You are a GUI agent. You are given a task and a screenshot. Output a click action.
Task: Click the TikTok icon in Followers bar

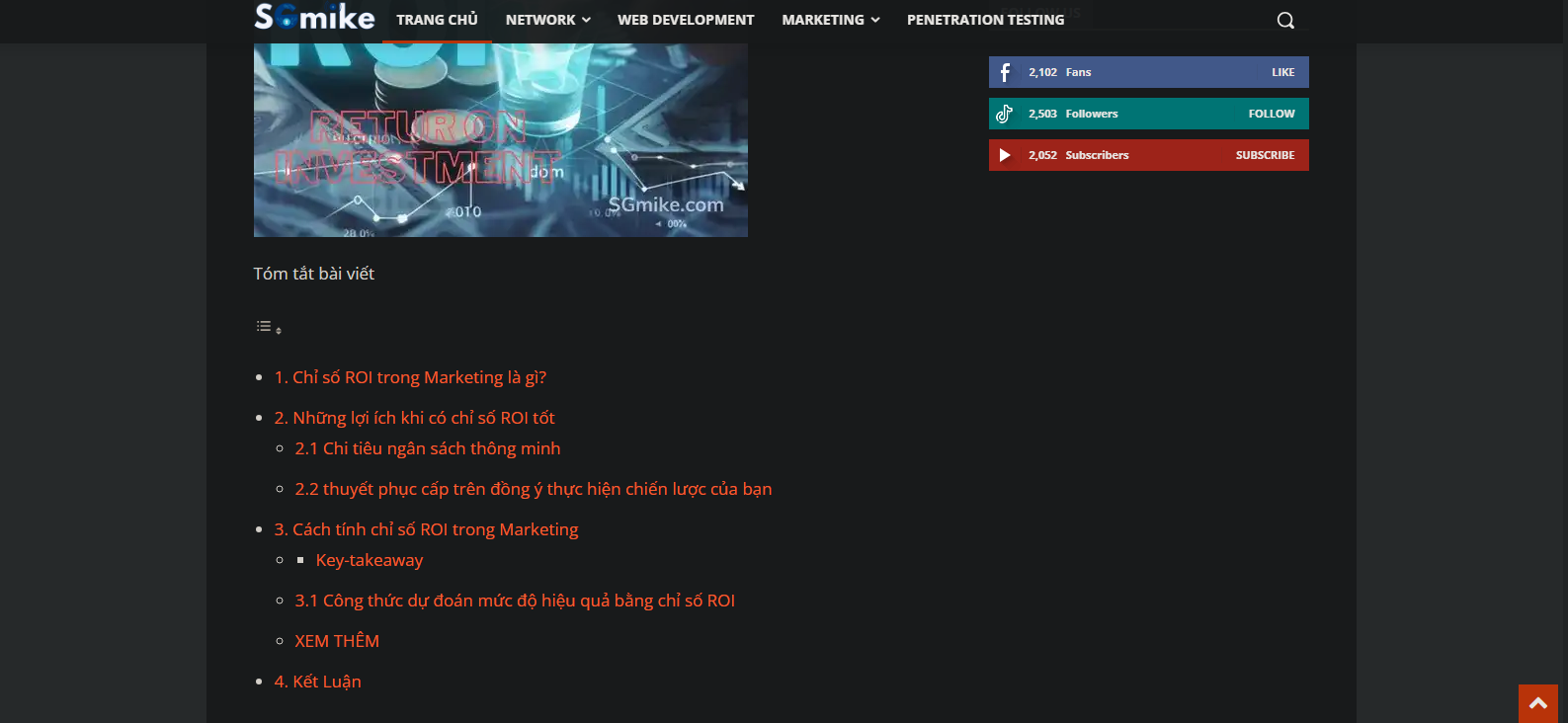[x=1005, y=114]
